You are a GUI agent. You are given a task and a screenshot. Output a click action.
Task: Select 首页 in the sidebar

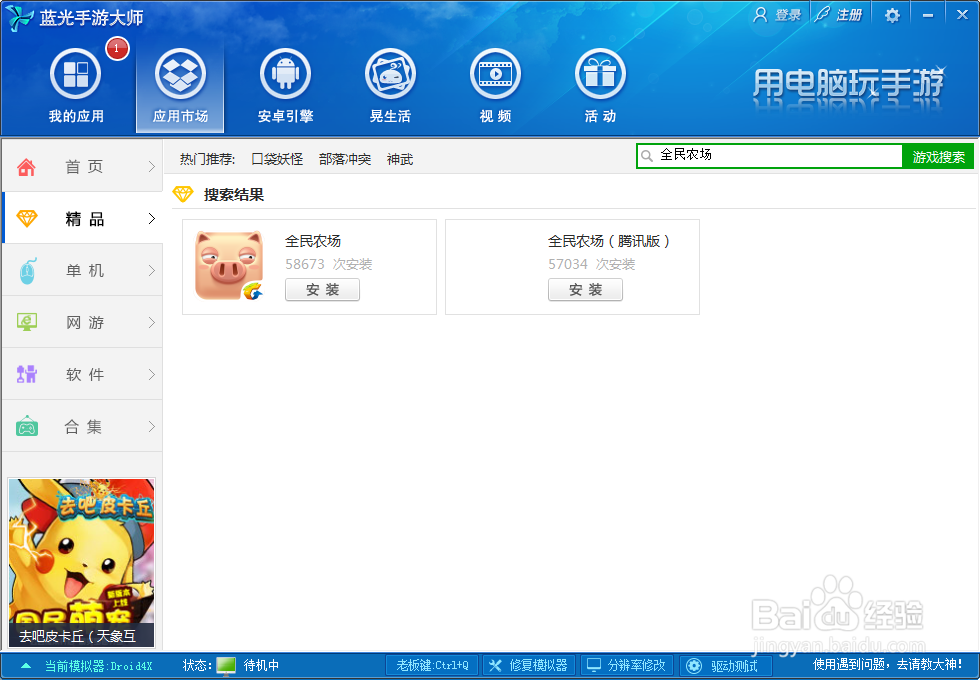(82, 166)
